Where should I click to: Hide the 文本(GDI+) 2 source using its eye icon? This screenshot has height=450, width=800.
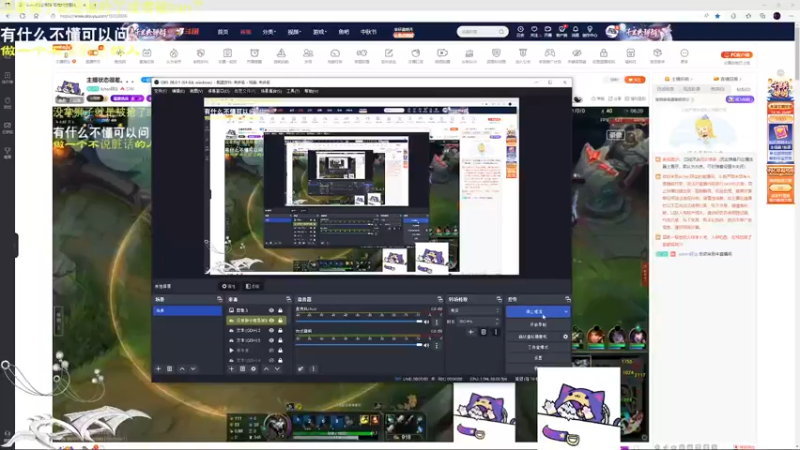click(271, 331)
